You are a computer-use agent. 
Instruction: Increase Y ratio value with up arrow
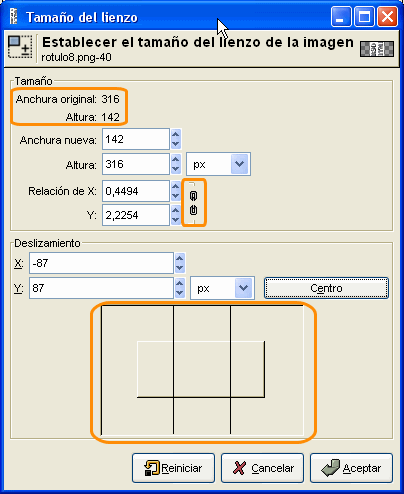click(x=176, y=210)
